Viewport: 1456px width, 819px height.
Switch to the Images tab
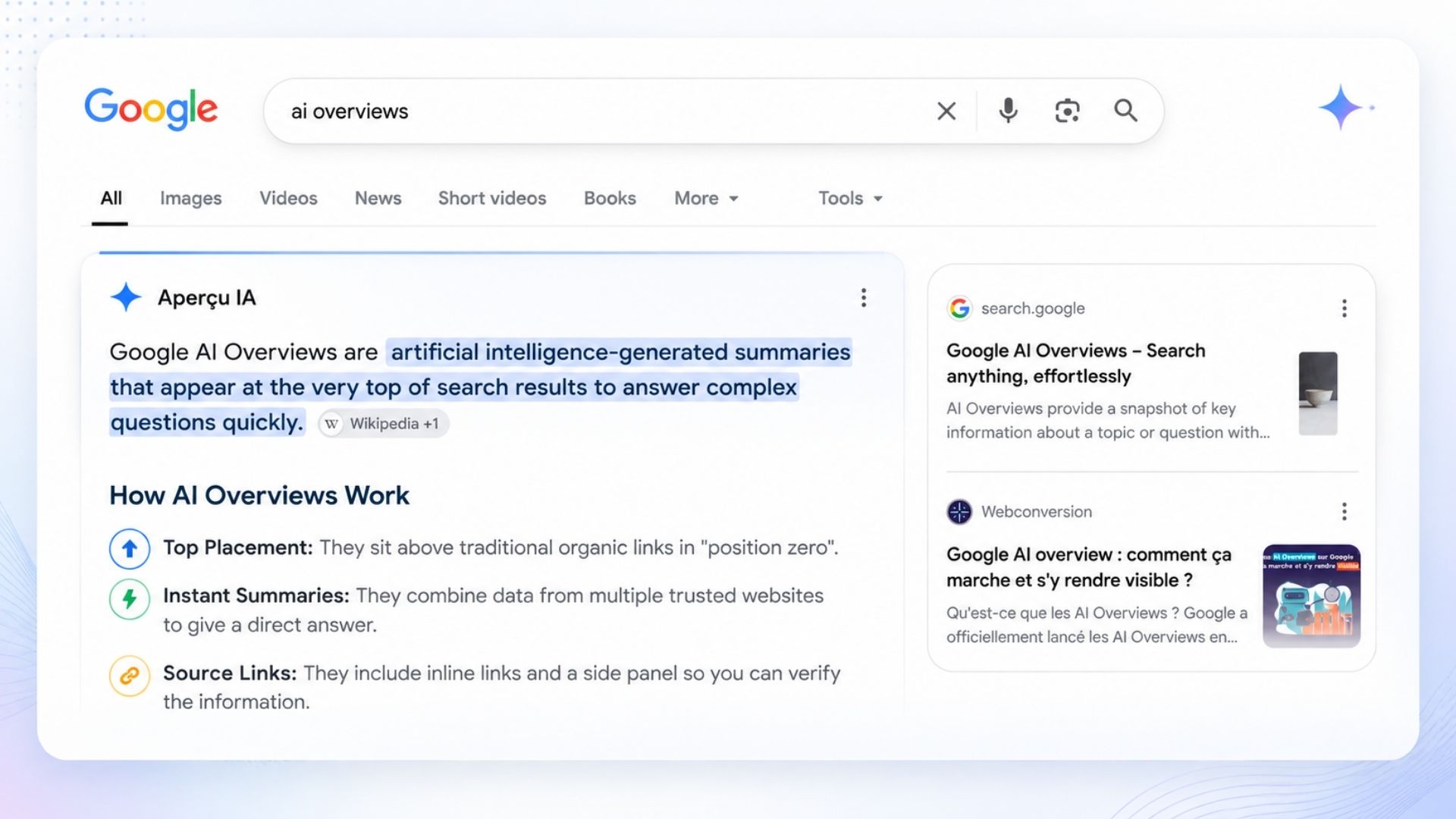point(190,199)
